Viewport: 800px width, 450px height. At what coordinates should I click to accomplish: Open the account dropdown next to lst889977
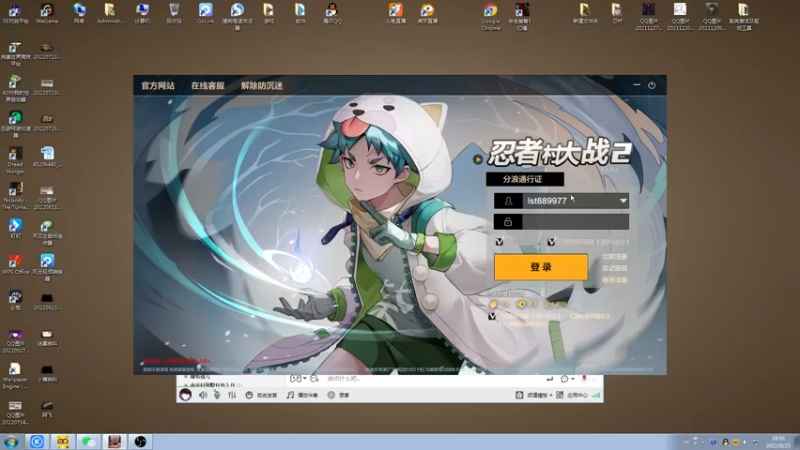(623, 201)
